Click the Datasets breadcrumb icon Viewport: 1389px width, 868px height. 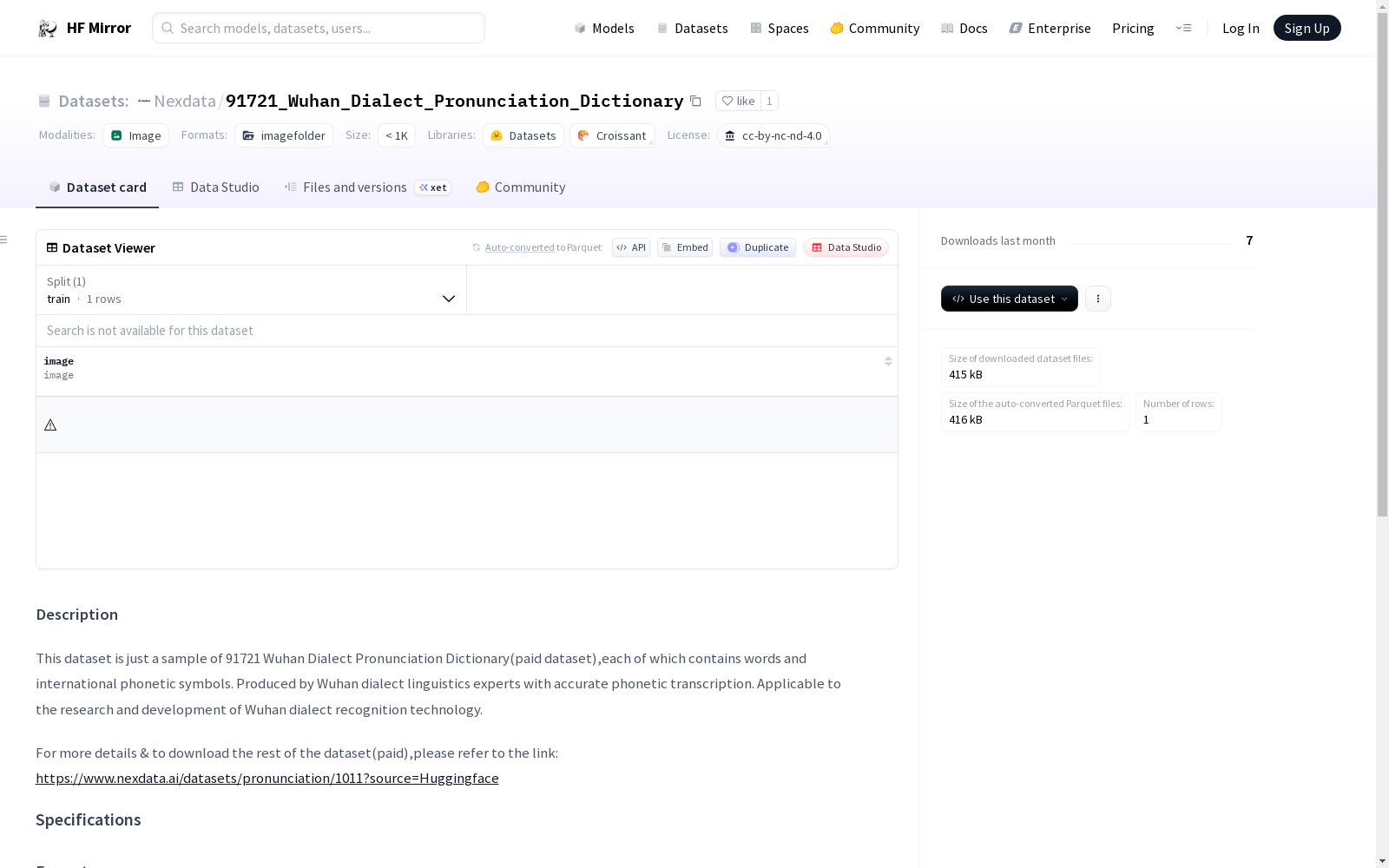(x=44, y=101)
